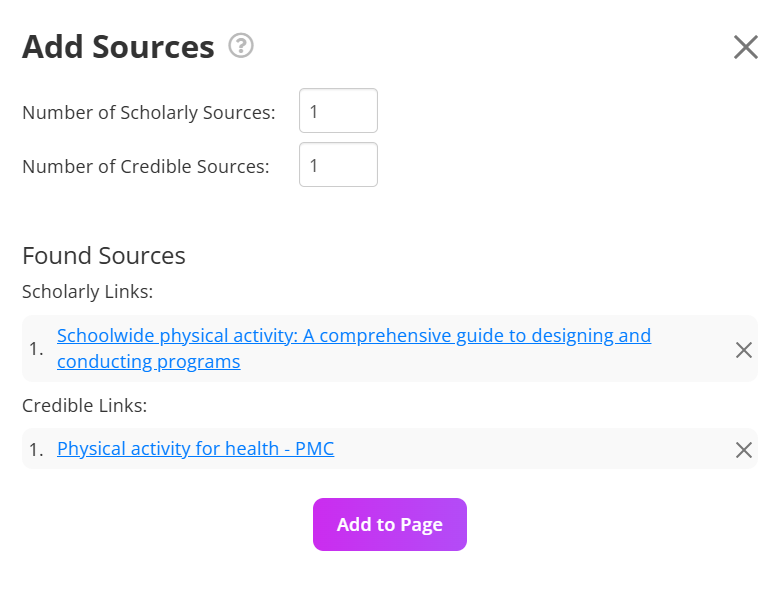Click list number beside the Schoolwide link
Screen dimensions: 782x593
click(36, 349)
